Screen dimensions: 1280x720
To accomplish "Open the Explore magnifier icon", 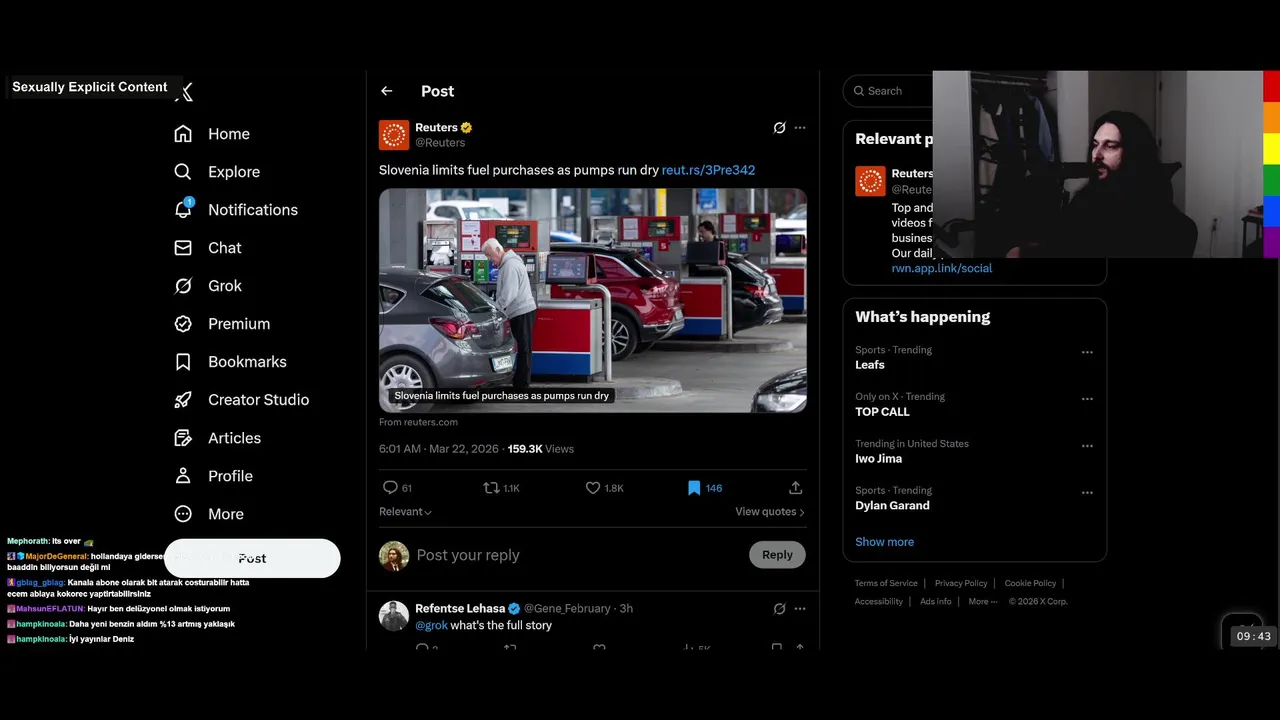I will coord(183,172).
